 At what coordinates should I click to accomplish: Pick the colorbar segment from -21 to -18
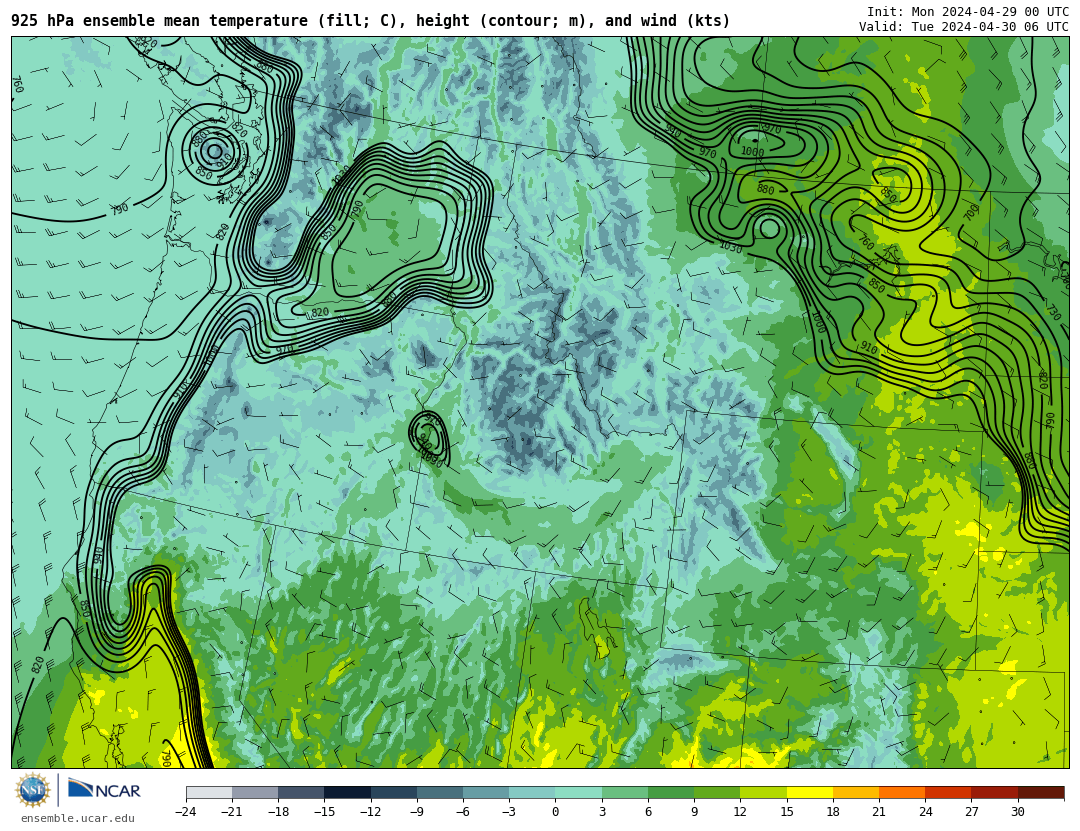tap(256, 792)
